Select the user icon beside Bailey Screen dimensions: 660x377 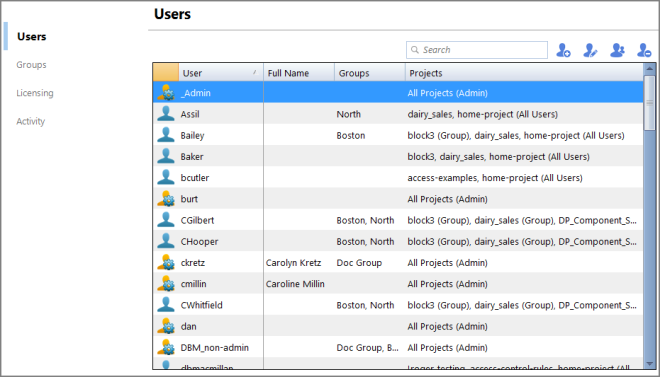166,135
